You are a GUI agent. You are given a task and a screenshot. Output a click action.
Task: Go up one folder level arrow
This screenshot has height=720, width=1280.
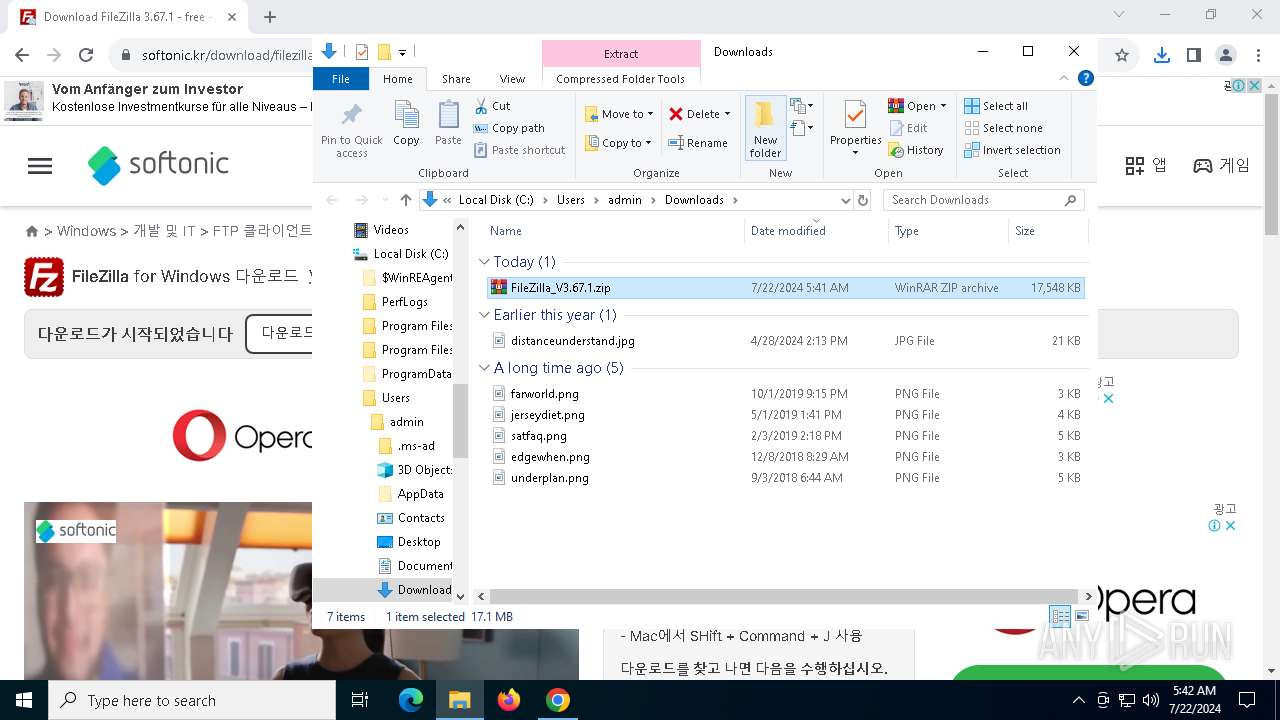point(405,200)
